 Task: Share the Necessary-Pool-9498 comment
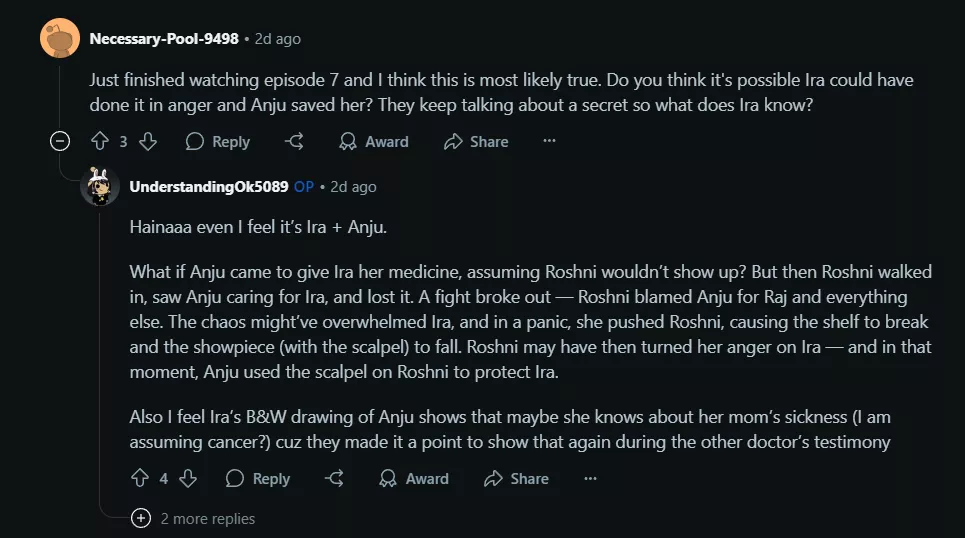[476, 142]
